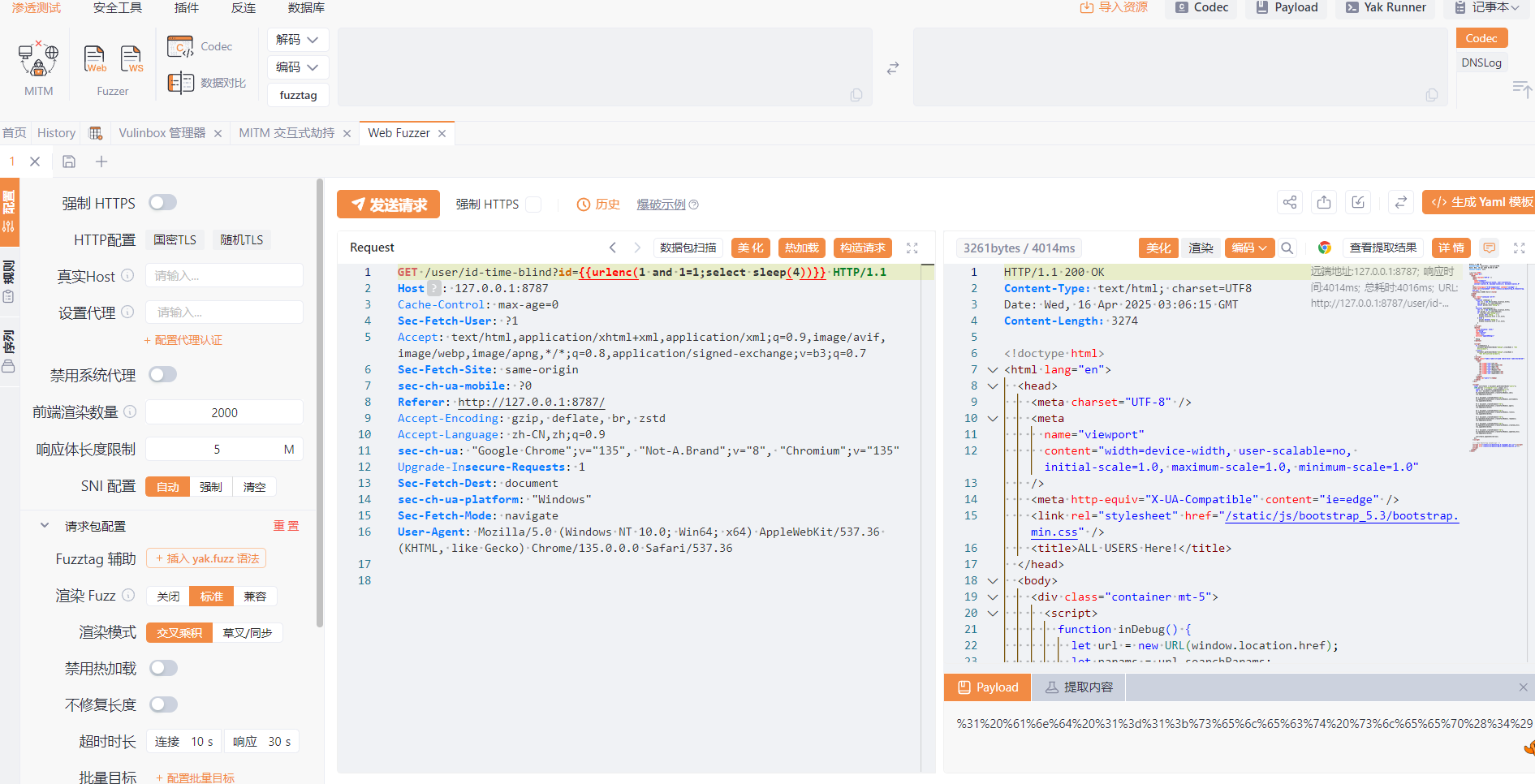Toggle the 强制 HTTPS switch in the sidebar

coord(163,203)
